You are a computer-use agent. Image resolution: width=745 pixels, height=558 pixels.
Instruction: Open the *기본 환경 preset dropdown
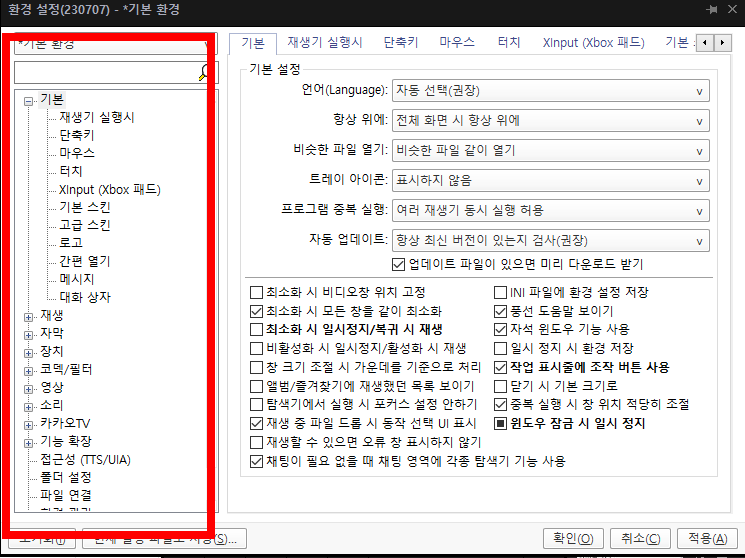(115, 44)
